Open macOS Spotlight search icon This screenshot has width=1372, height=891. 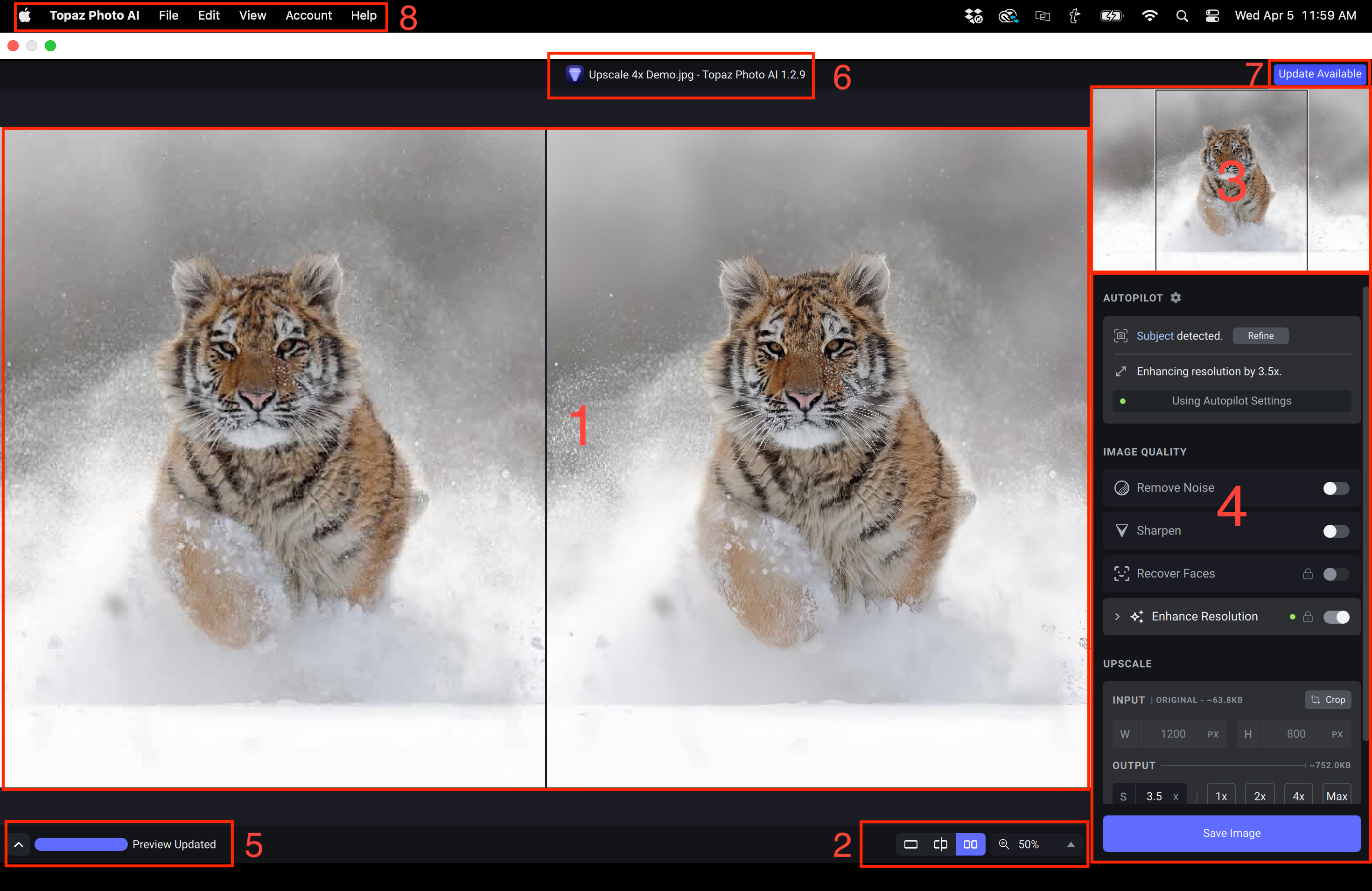coord(1182,15)
